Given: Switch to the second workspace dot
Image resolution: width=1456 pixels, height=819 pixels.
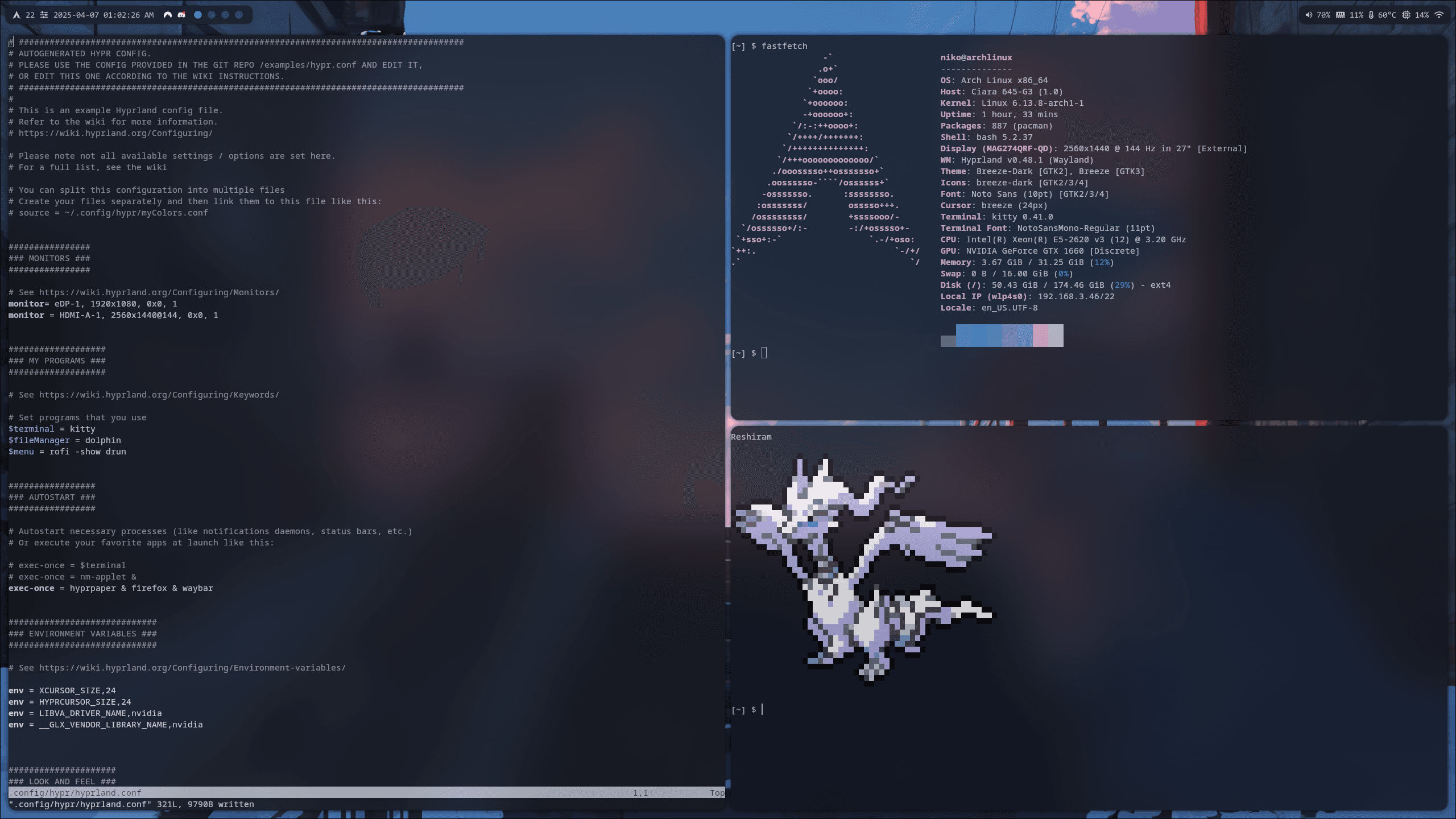Looking at the screenshot, I should pos(212,15).
